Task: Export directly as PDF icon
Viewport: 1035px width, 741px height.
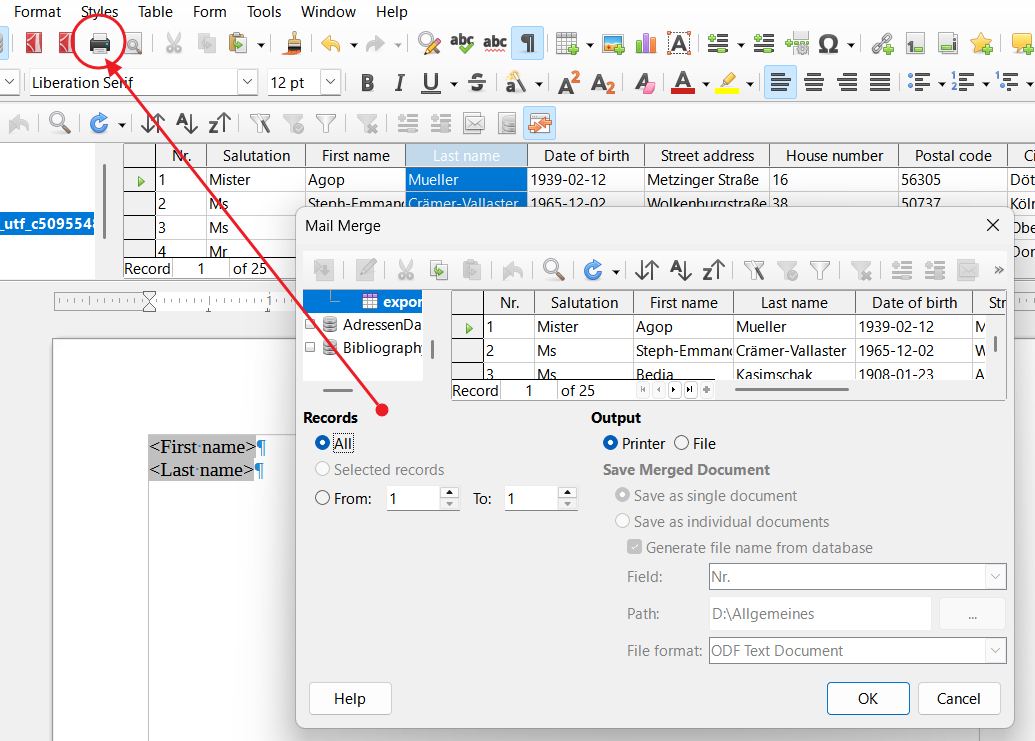Action: (x=34, y=44)
